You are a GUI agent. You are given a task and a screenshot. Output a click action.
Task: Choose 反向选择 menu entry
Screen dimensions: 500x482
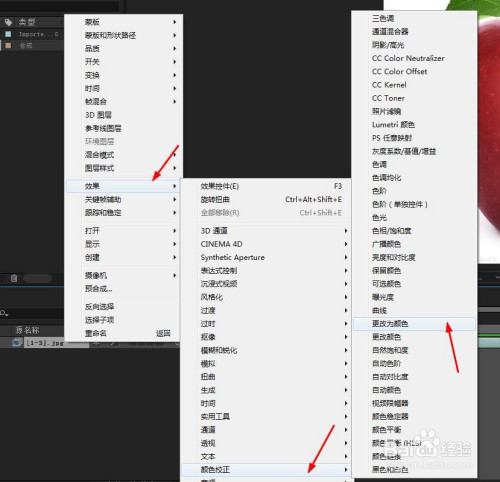pos(123,307)
